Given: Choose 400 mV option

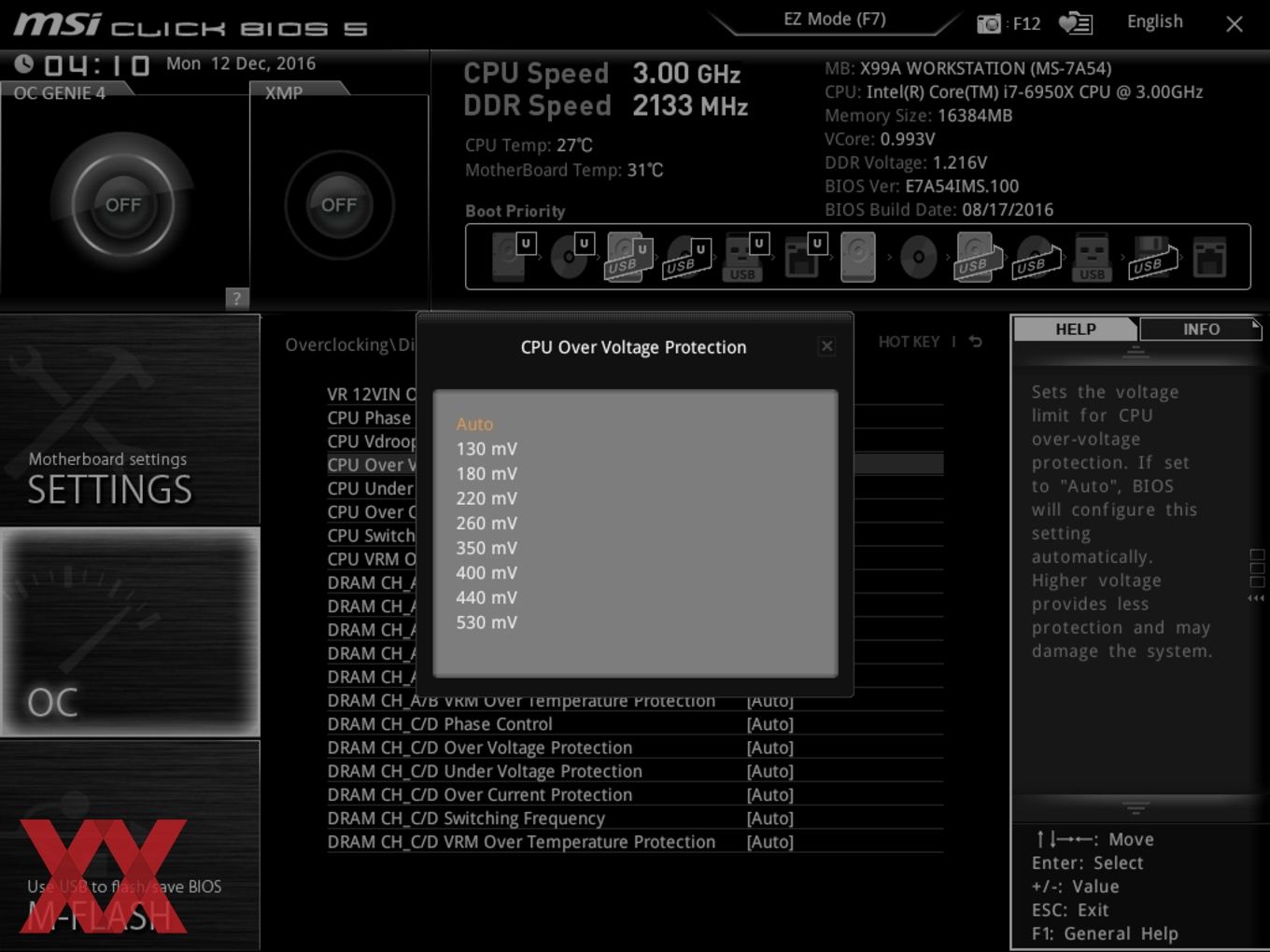Looking at the screenshot, I should pos(487,573).
